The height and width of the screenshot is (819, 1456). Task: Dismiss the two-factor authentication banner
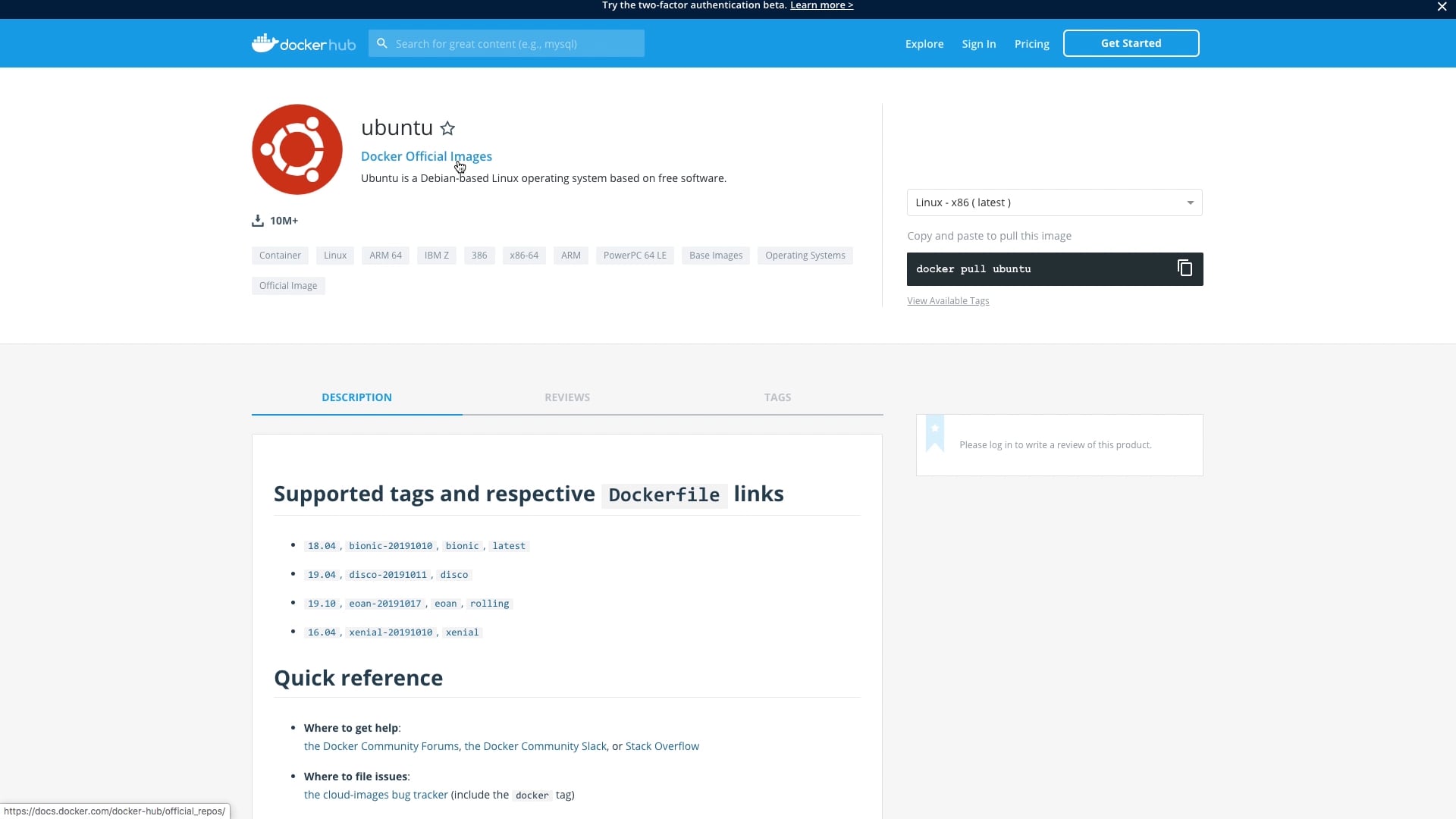tap(1440, 7)
